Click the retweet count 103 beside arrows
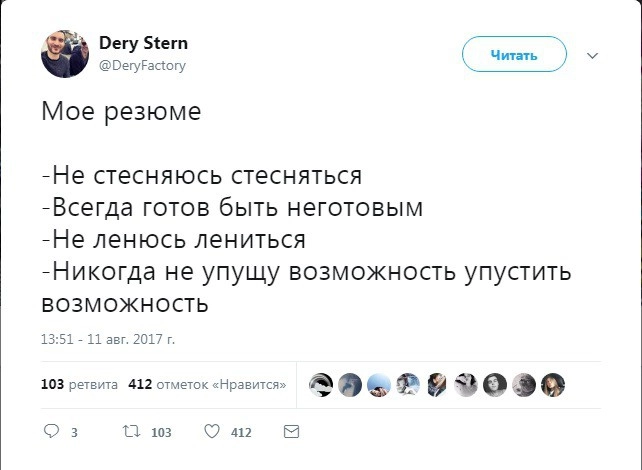Screen dimensions: 642x470 coord(160,432)
